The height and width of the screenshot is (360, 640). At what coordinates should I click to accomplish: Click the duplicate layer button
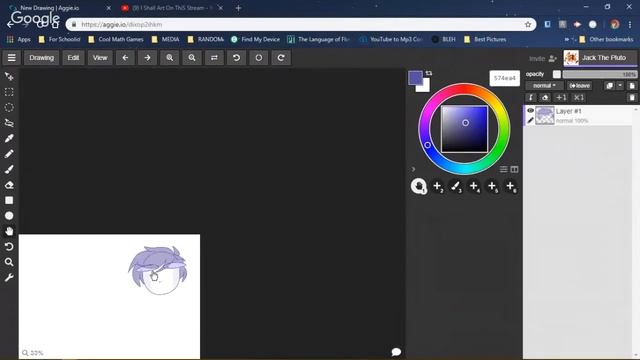609,86
